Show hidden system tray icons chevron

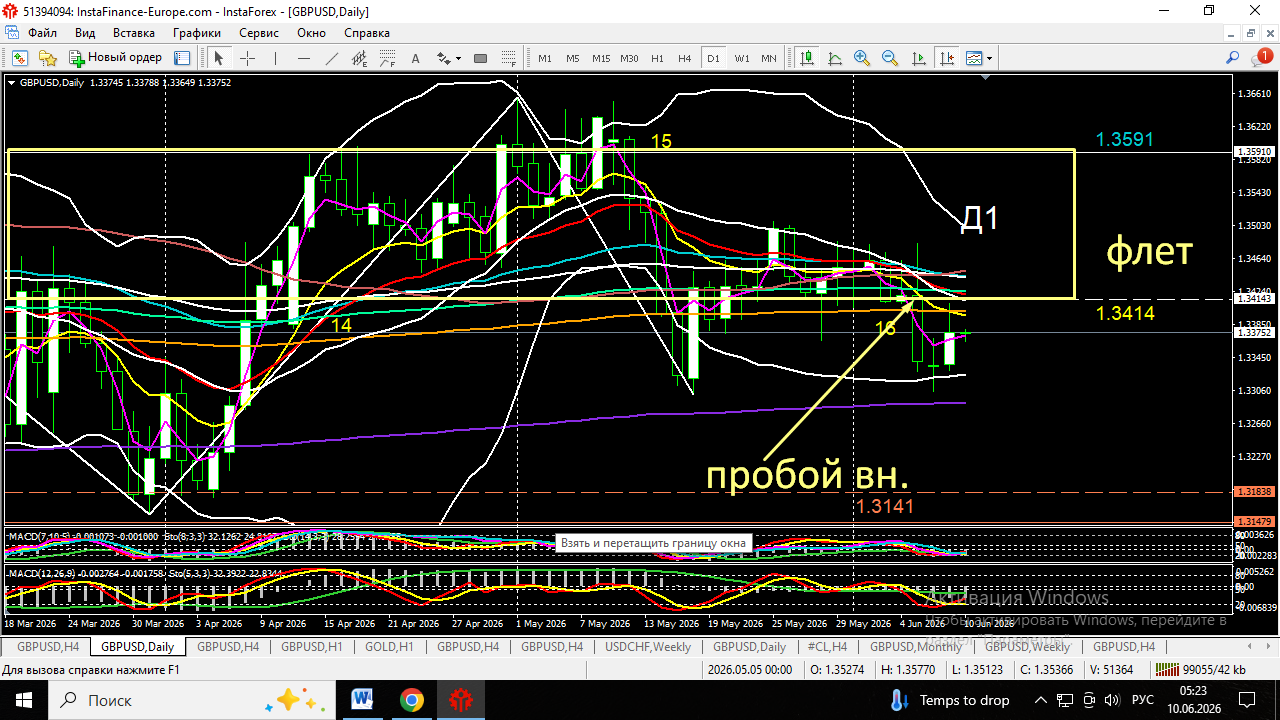1041,700
